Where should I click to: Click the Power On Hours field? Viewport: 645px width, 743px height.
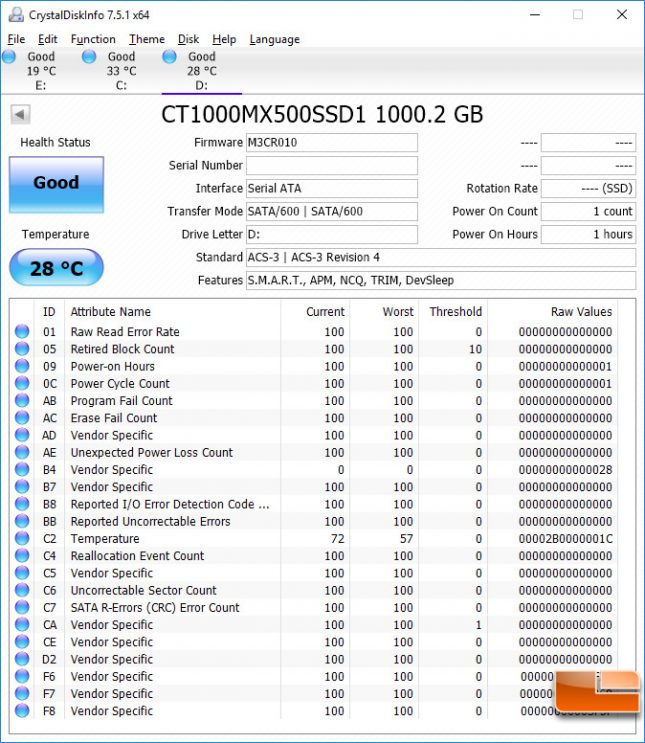(x=588, y=235)
